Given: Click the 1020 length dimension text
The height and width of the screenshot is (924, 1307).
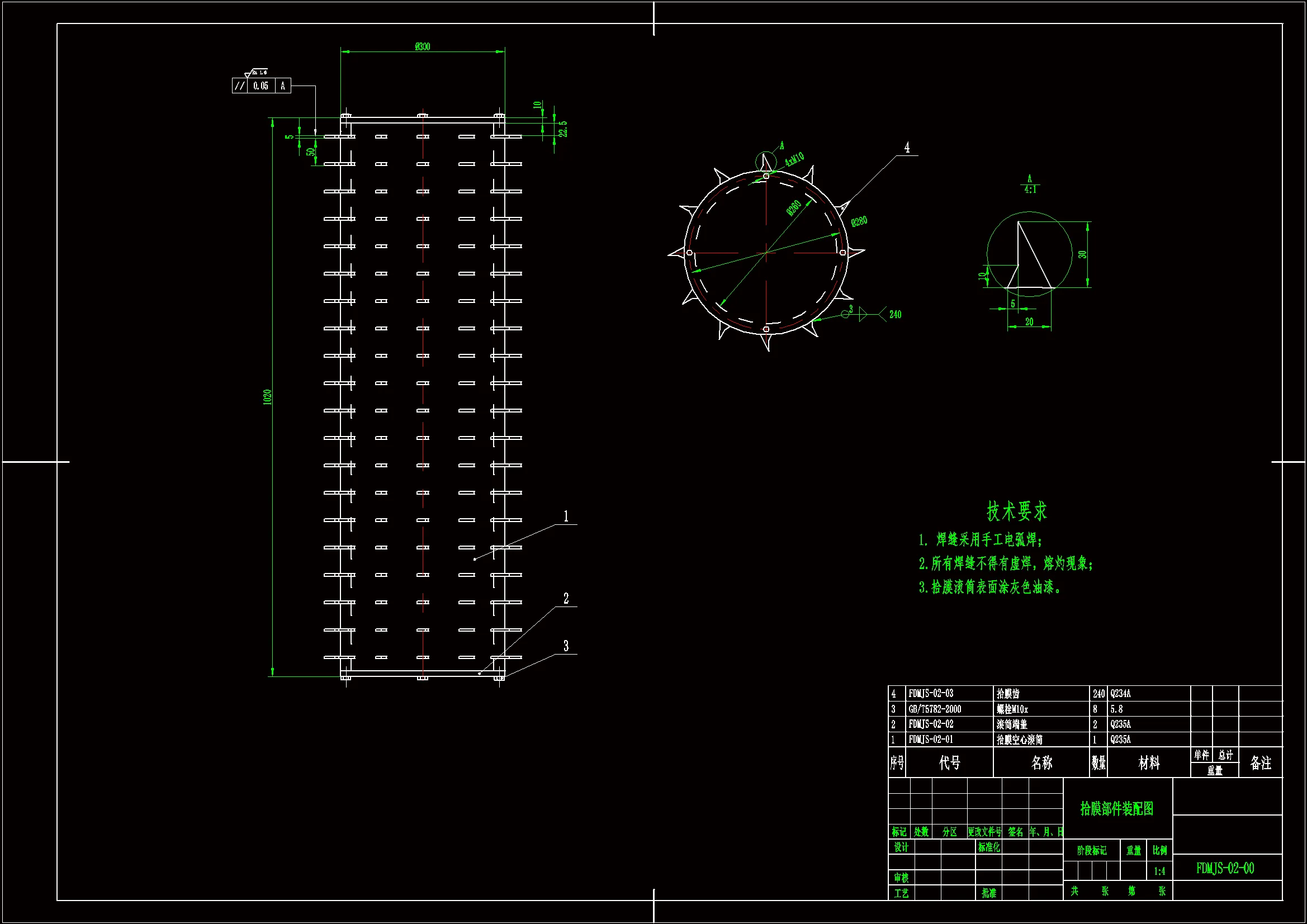Looking at the screenshot, I should click(267, 397).
